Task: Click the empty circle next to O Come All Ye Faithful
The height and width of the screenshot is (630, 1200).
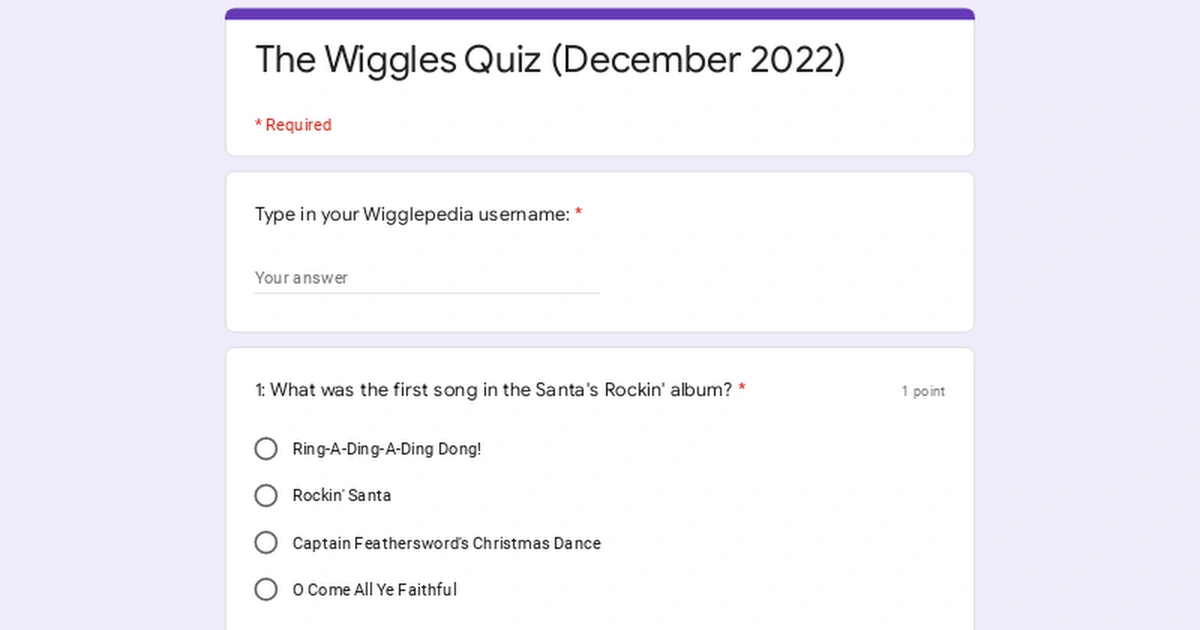Action: pyautogui.click(x=266, y=589)
